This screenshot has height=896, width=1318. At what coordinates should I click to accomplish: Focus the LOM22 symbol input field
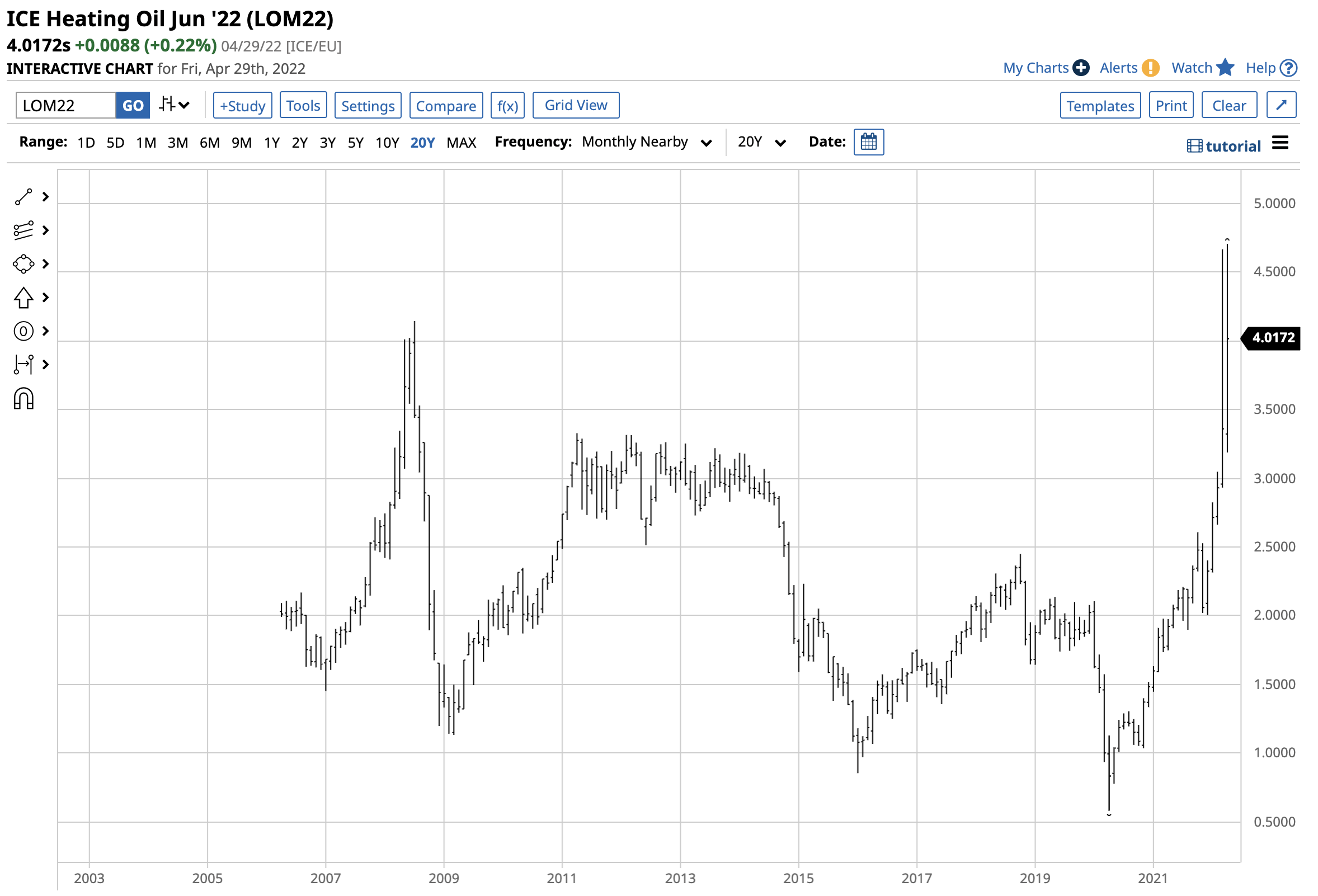tap(66, 106)
